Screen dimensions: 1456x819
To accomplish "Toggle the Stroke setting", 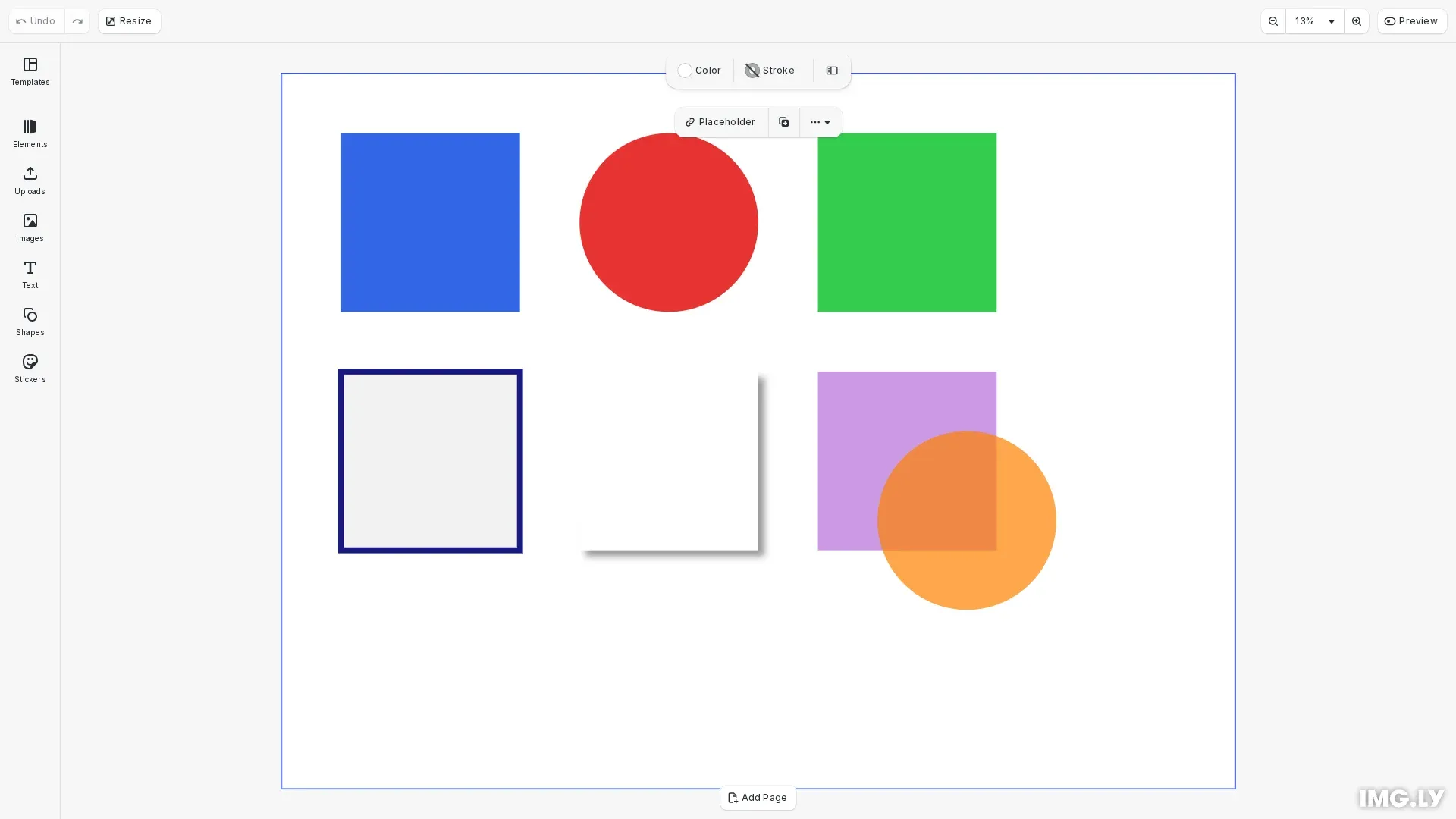I will coord(770,70).
